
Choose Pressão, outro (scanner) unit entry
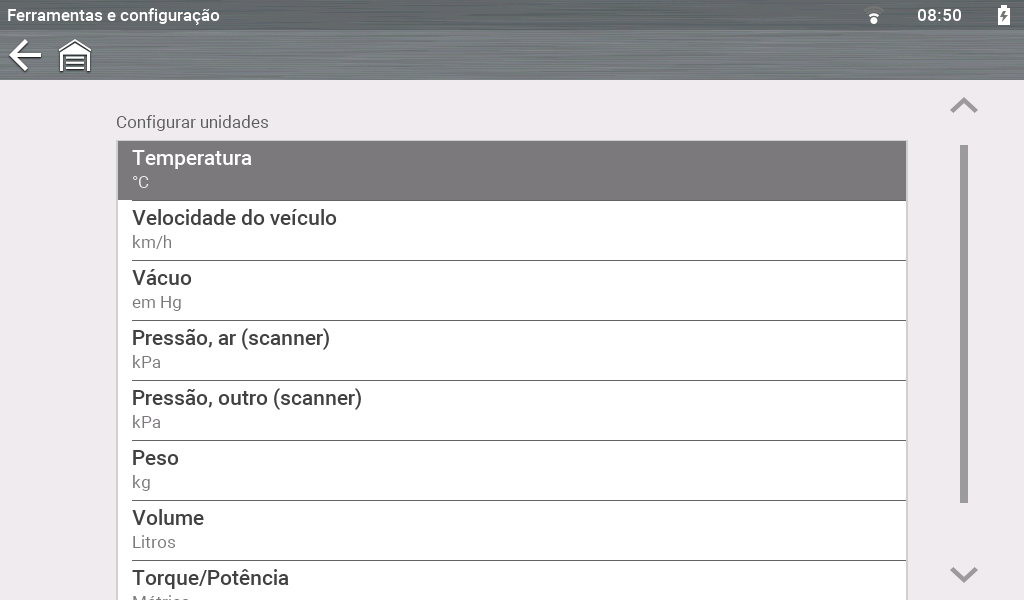pos(511,410)
